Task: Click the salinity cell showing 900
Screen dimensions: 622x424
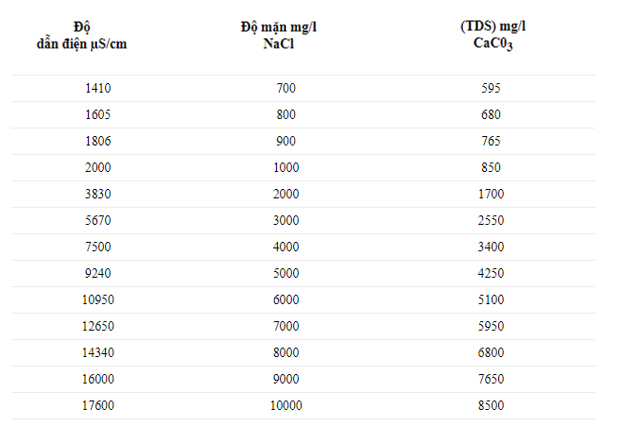Action: tap(286, 141)
